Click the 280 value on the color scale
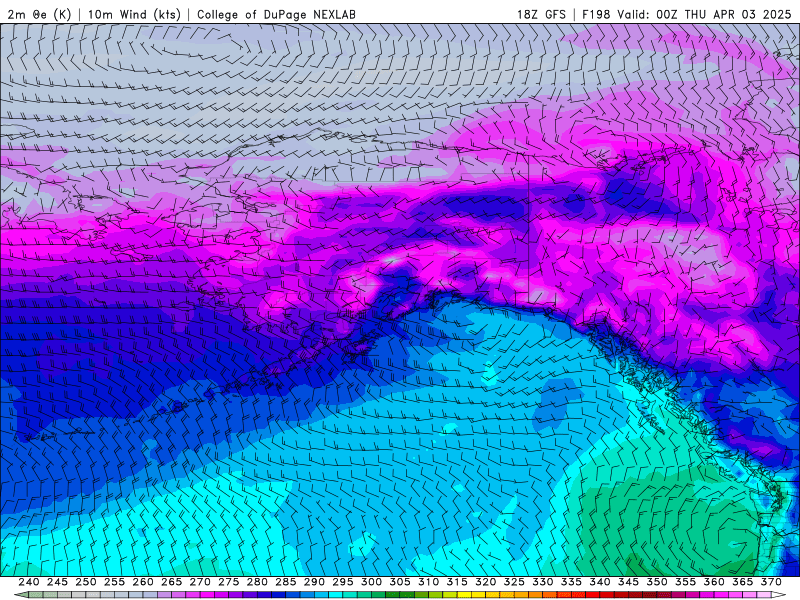 257,582
